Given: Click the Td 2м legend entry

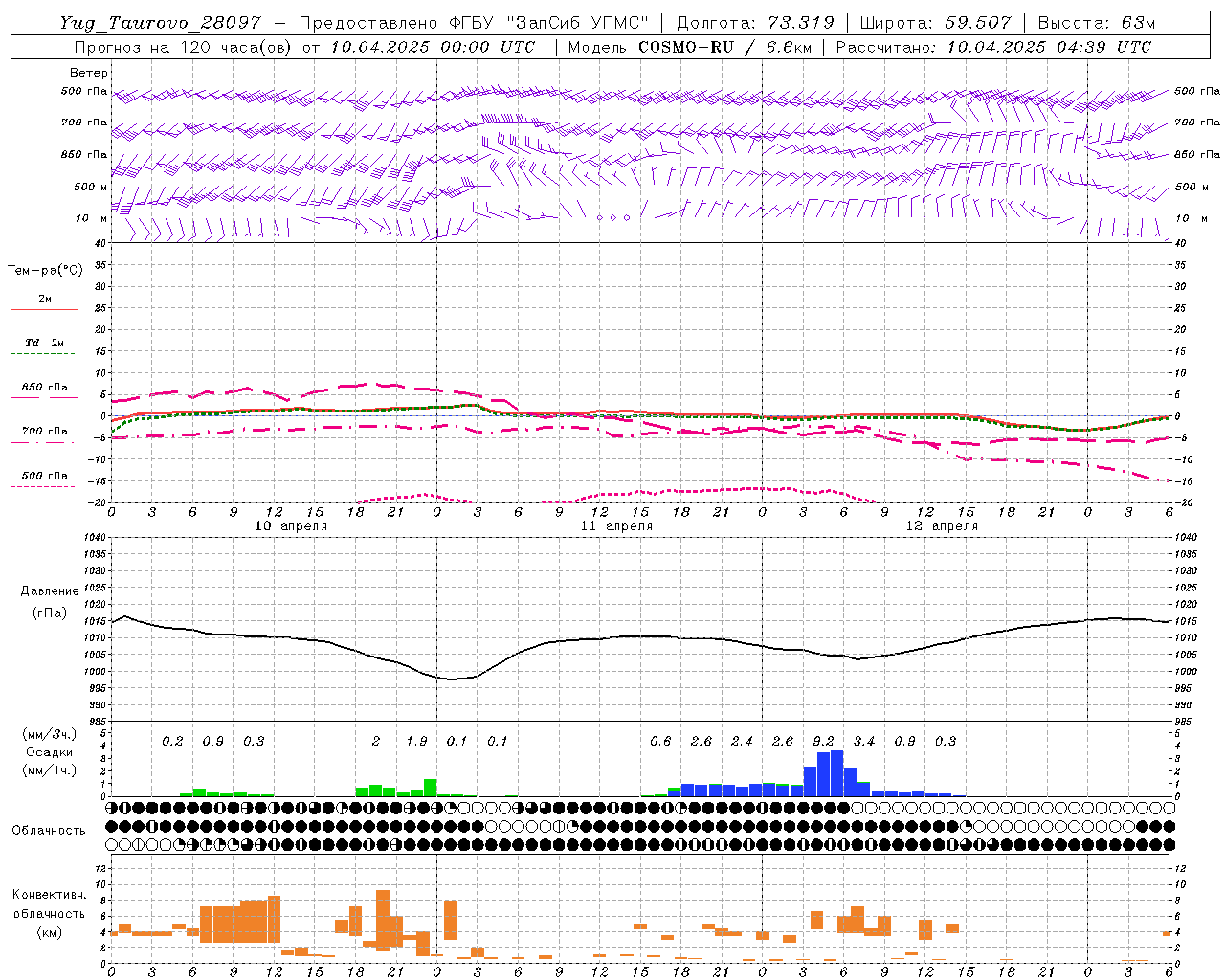Looking at the screenshot, I should pos(45,343).
